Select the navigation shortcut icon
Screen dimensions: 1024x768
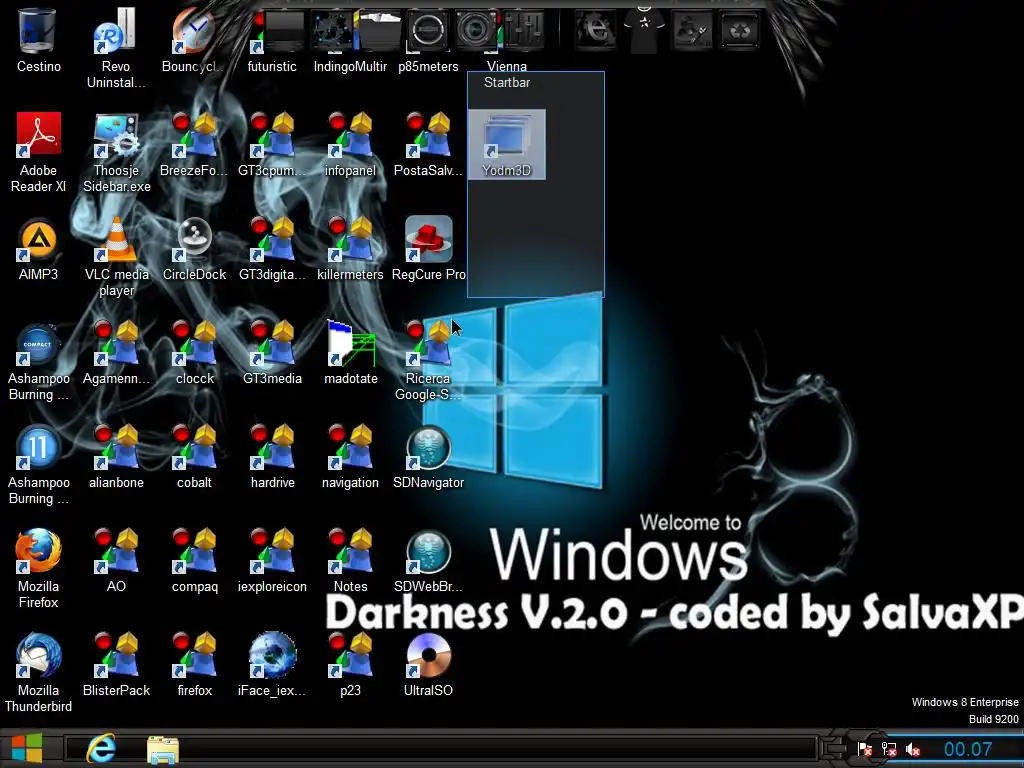tap(350, 447)
